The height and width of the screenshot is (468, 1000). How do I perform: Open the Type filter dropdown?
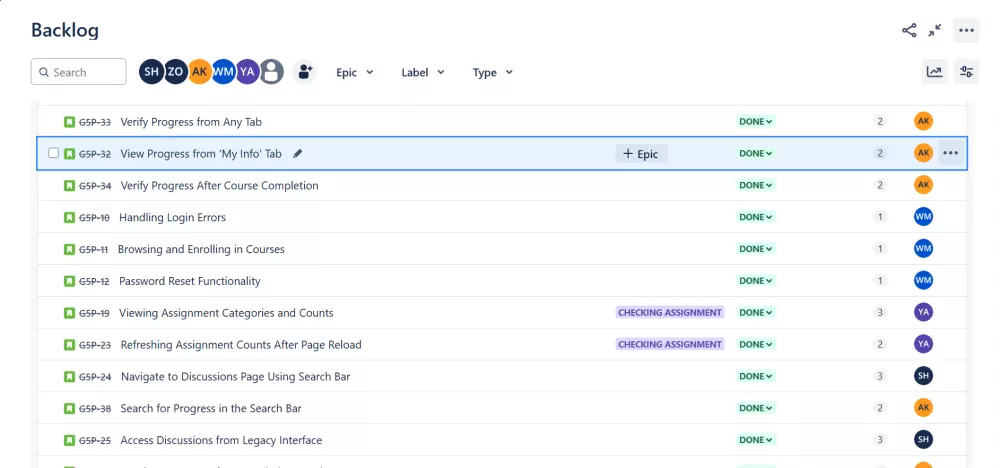coord(493,72)
